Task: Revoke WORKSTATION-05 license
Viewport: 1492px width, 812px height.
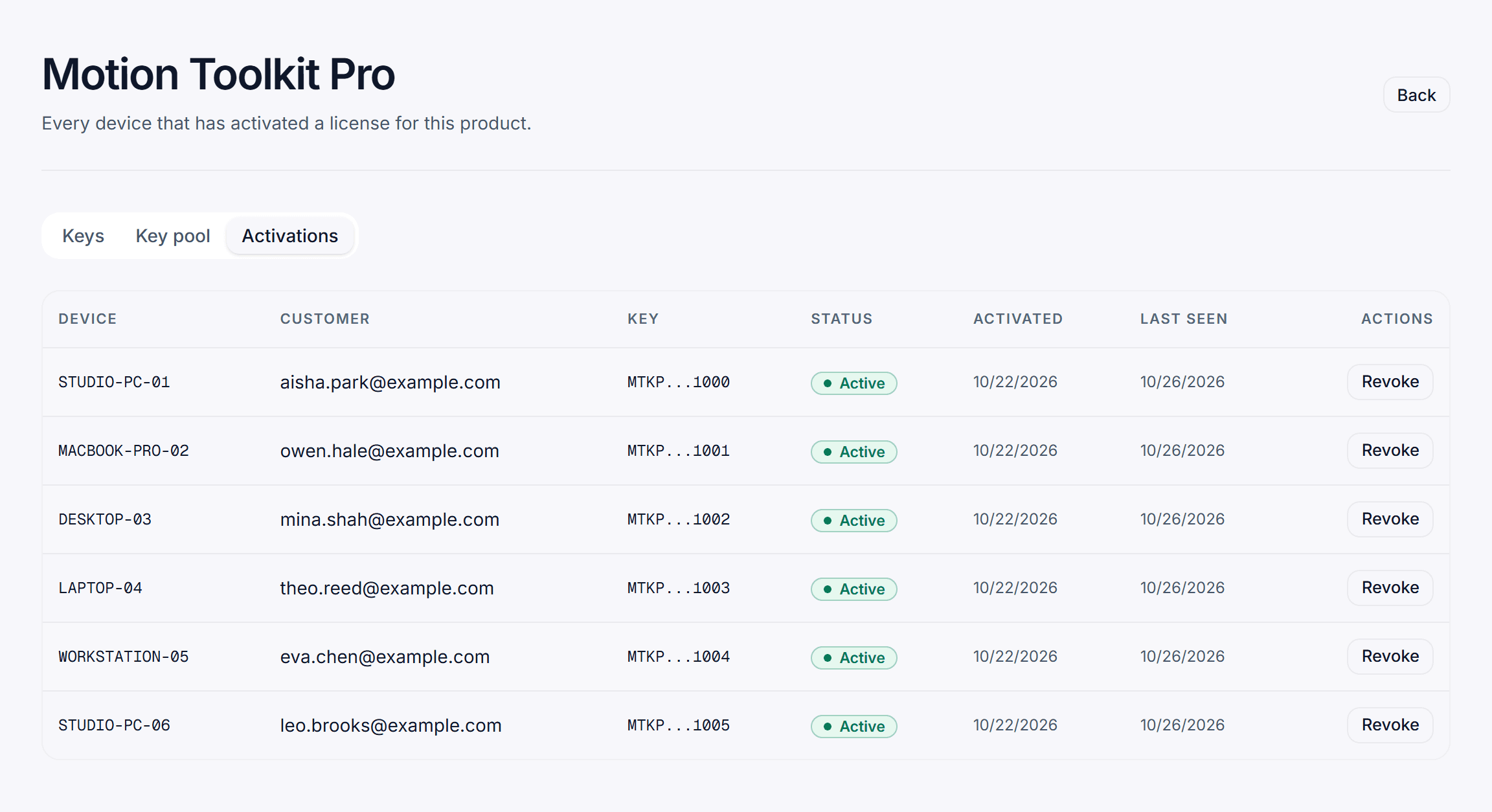Action: point(1390,657)
